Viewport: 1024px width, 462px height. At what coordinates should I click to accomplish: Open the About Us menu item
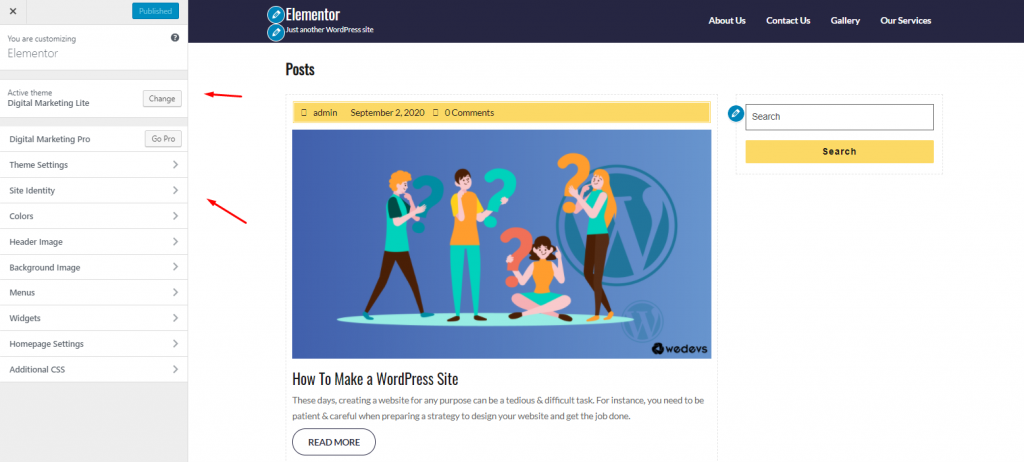(727, 20)
